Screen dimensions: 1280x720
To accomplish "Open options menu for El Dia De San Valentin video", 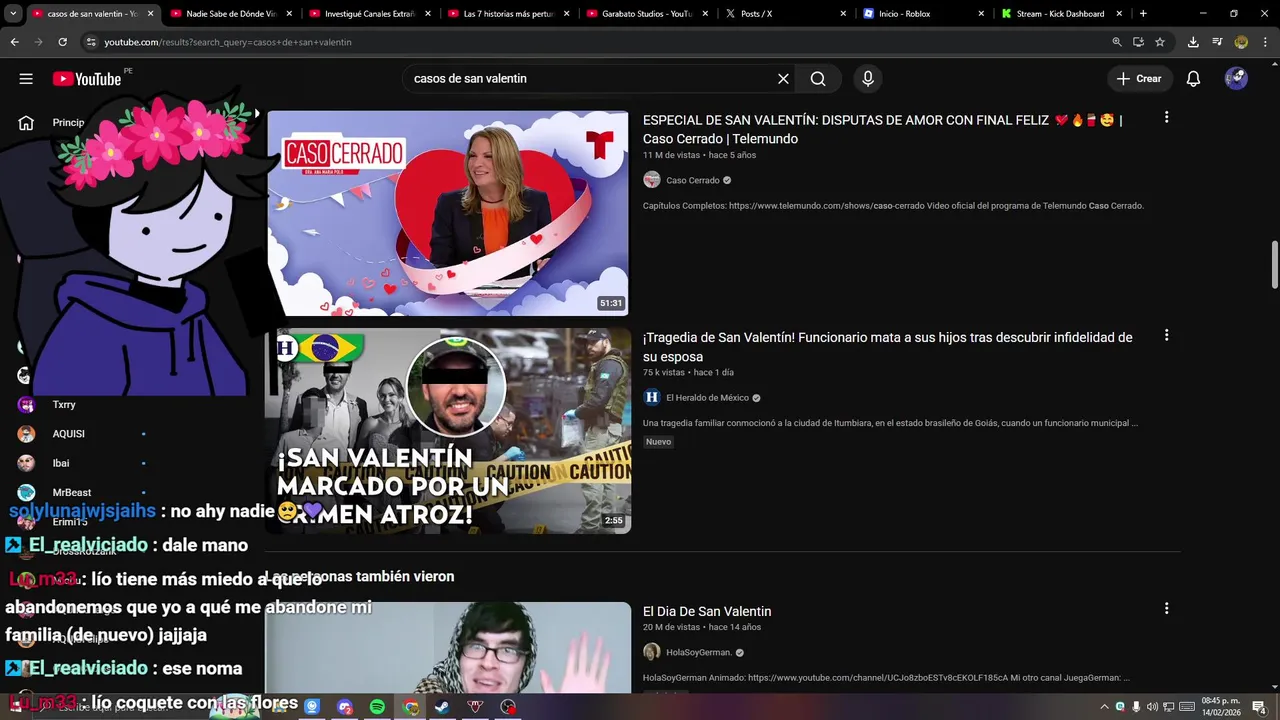I will pyautogui.click(x=1166, y=609).
